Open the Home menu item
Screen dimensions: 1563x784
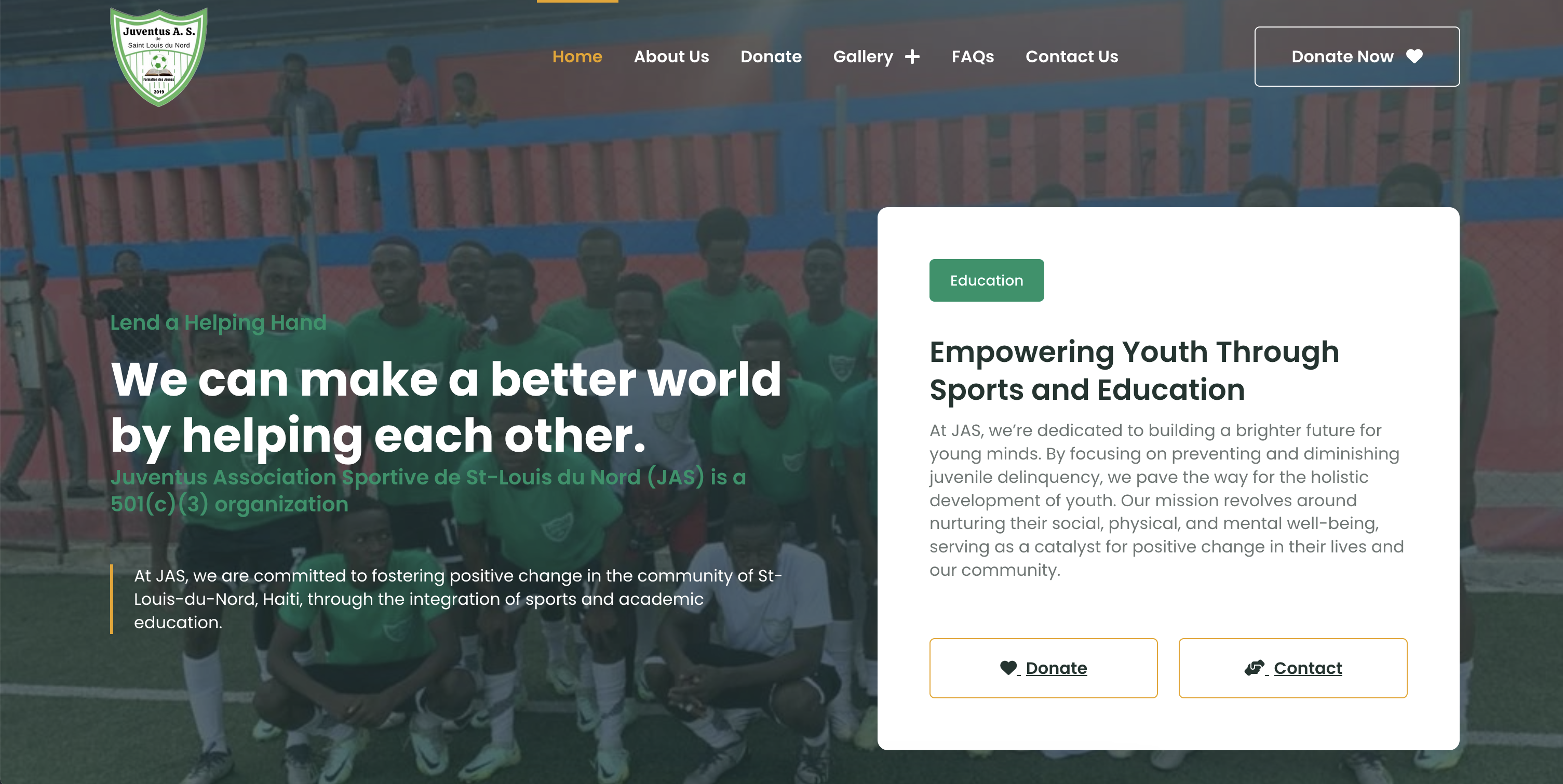pyautogui.click(x=577, y=57)
